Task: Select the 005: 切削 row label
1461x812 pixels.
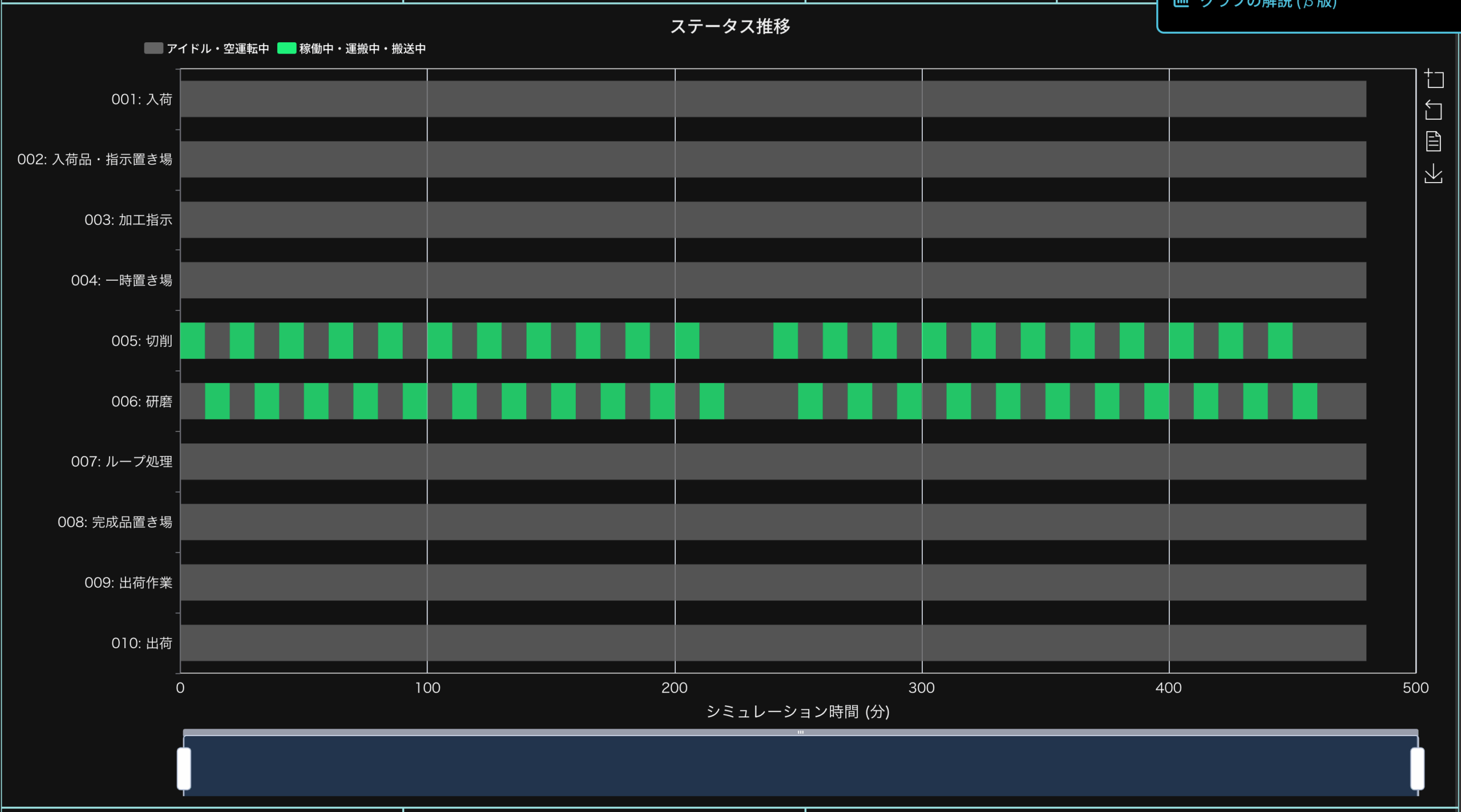Action: pyautogui.click(x=142, y=341)
